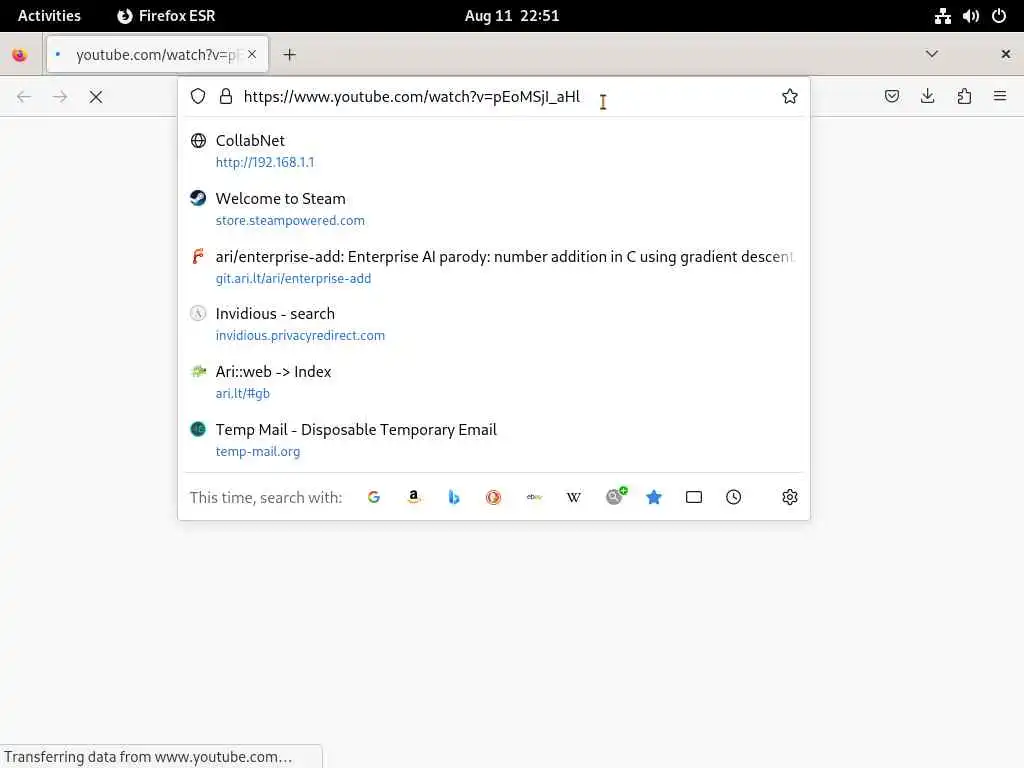Select Invidious - search suggestion
1024x768 pixels.
tap(494, 324)
